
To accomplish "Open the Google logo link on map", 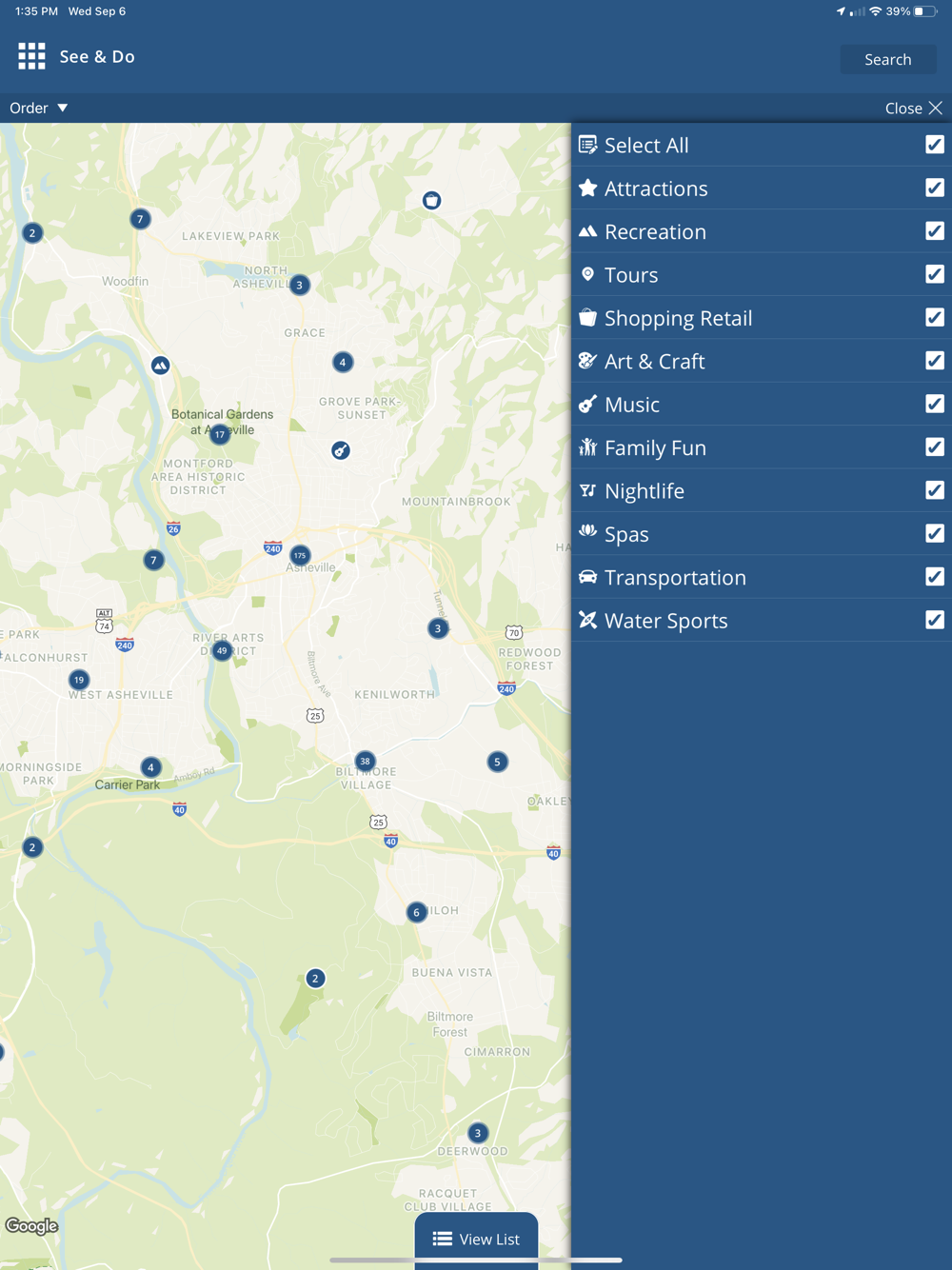I will pyautogui.click(x=31, y=1226).
